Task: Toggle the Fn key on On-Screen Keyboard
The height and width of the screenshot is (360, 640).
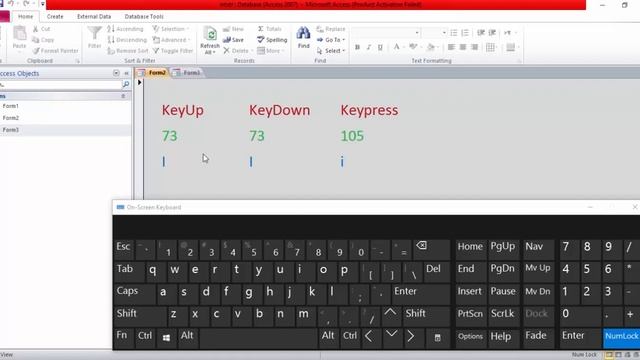Action: point(123,337)
